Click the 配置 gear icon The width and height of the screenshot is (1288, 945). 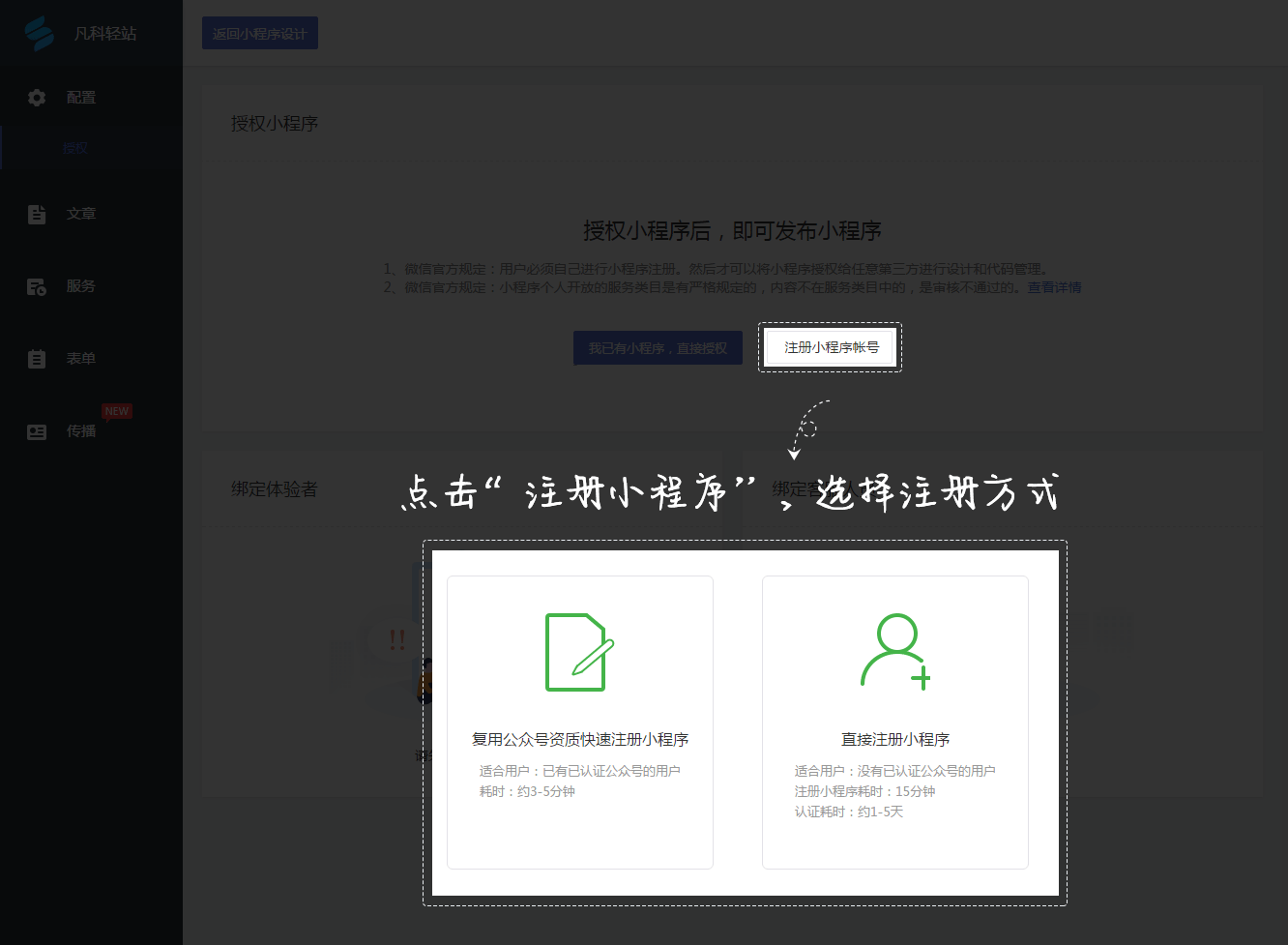click(x=37, y=98)
